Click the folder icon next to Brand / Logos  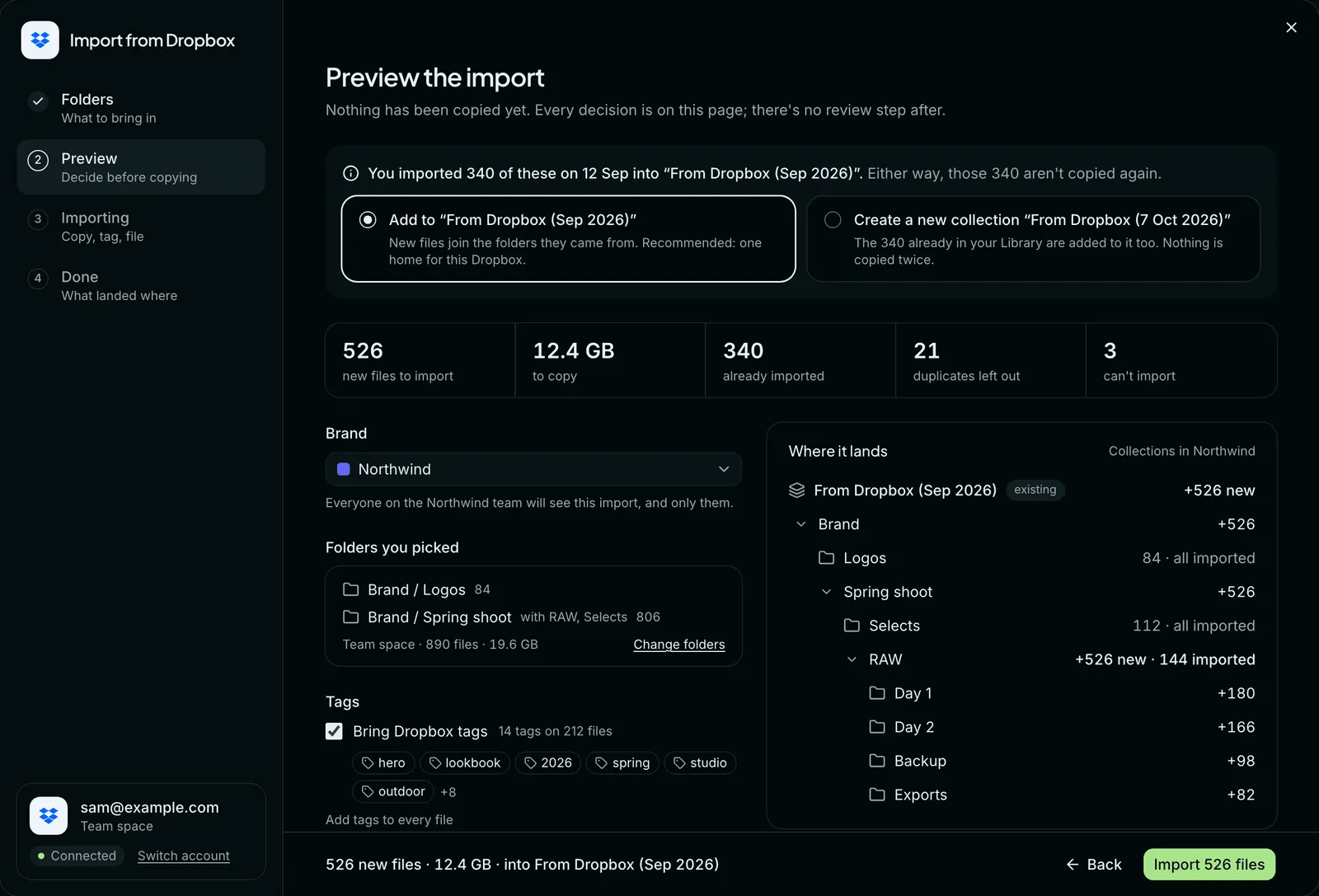pyautogui.click(x=350, y=589)
